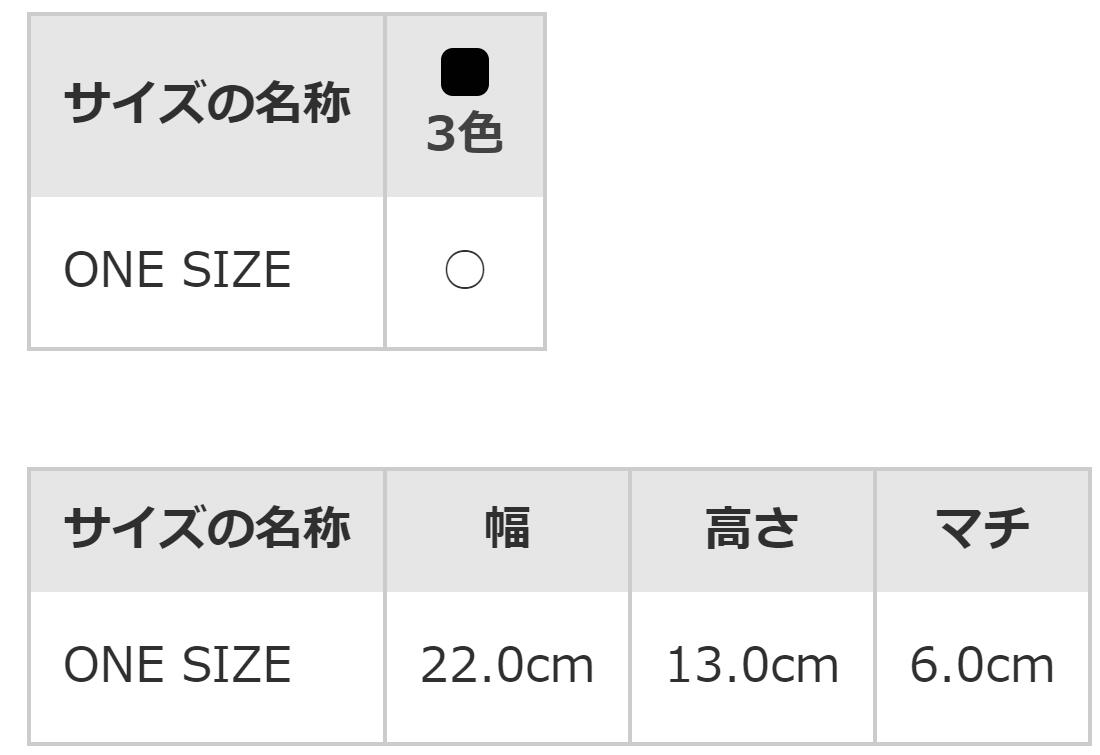Click the 幅 column header

click(507, 528)
